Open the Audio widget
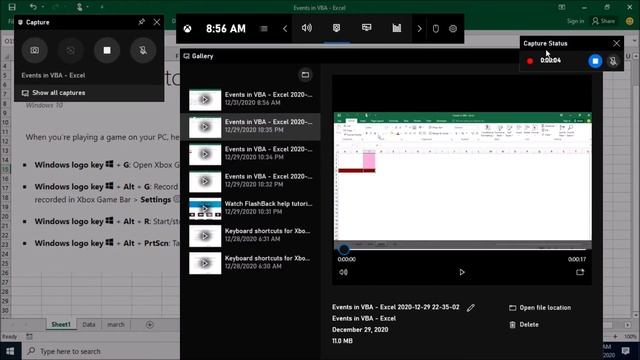 pos(307,28)
